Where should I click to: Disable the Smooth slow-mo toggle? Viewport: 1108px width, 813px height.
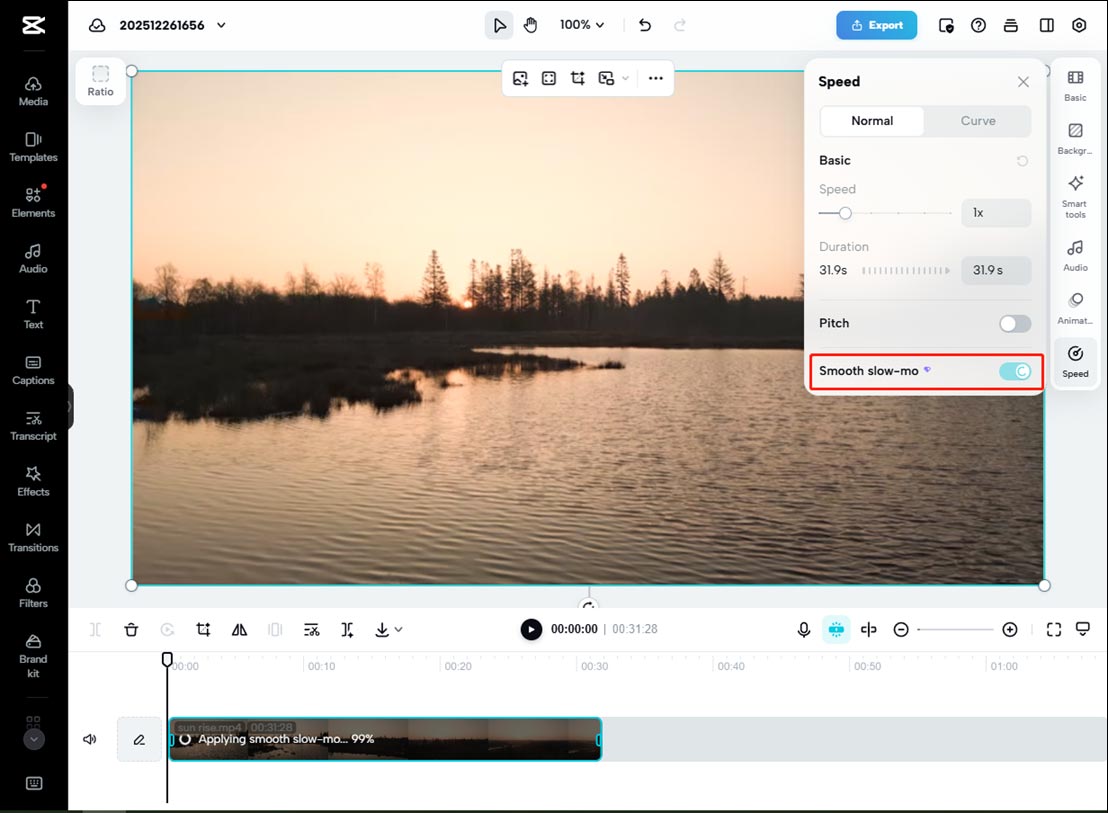(1014, 371)
